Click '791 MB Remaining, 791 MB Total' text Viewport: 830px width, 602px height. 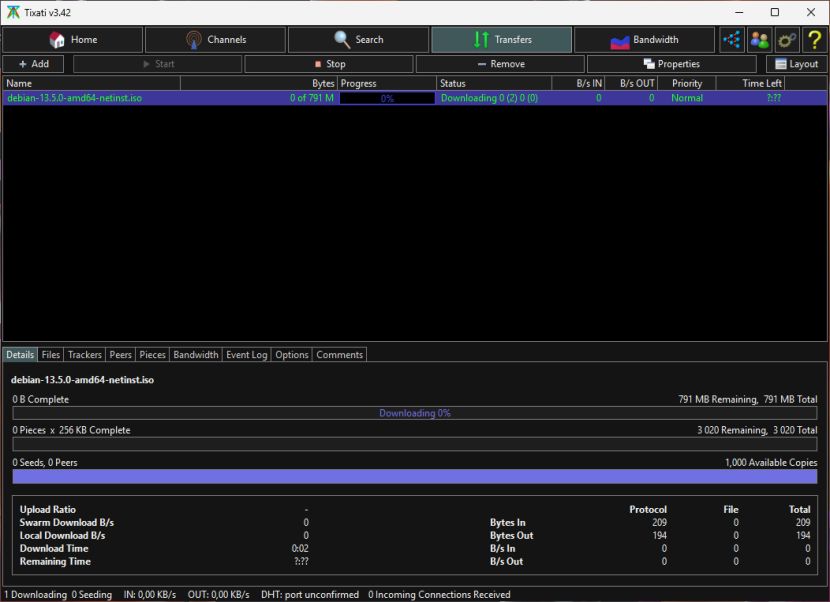click(747, 399)
